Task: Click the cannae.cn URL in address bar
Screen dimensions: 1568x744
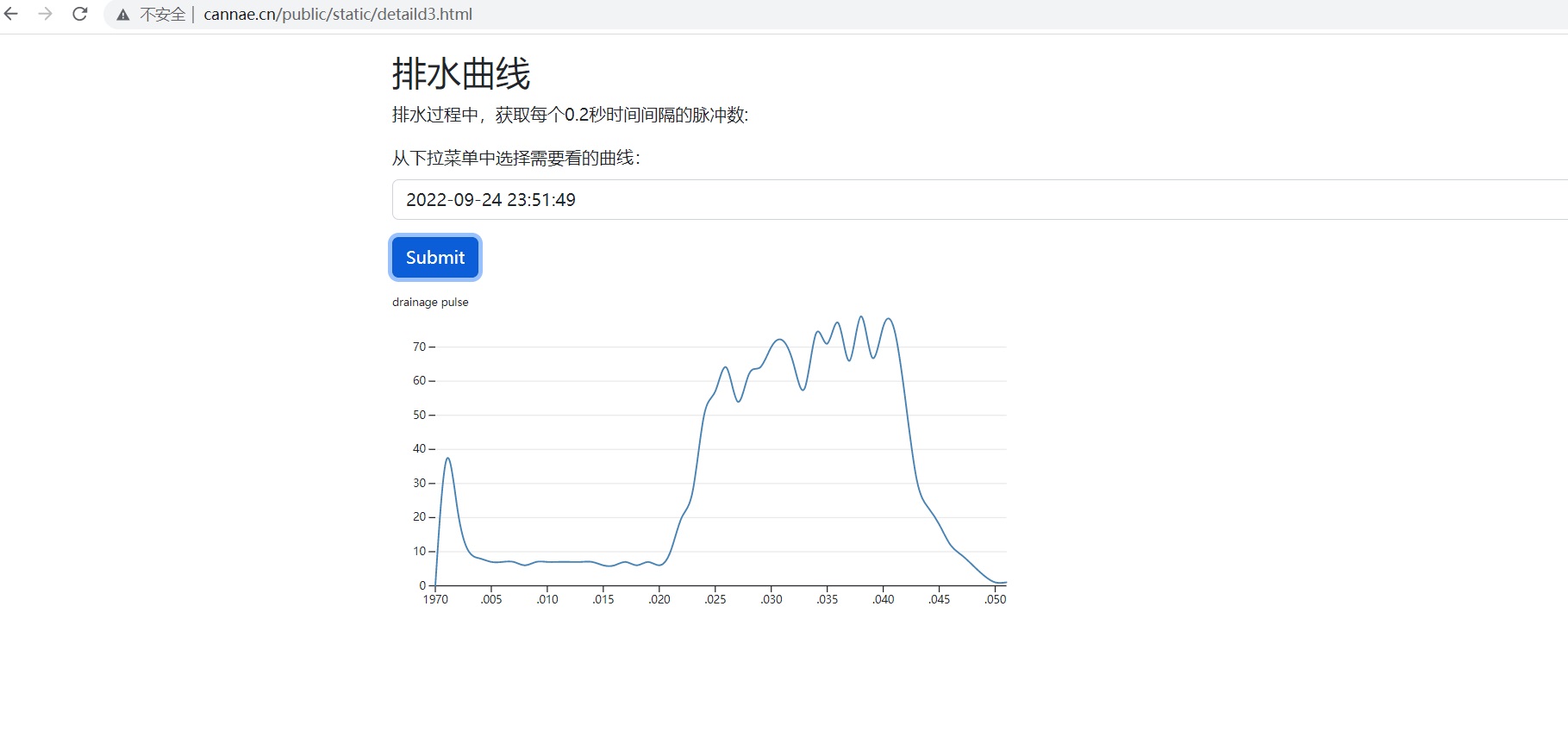Action: (x=338, y=15)
